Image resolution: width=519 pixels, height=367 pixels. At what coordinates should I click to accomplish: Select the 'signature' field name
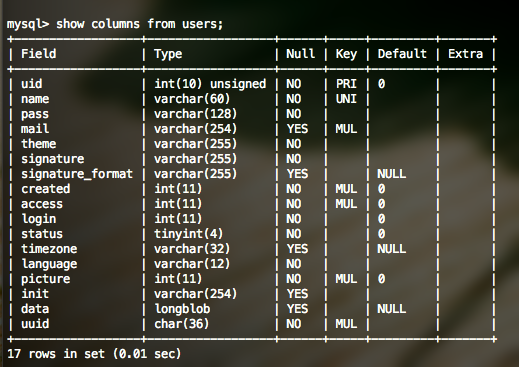point(53,159)
